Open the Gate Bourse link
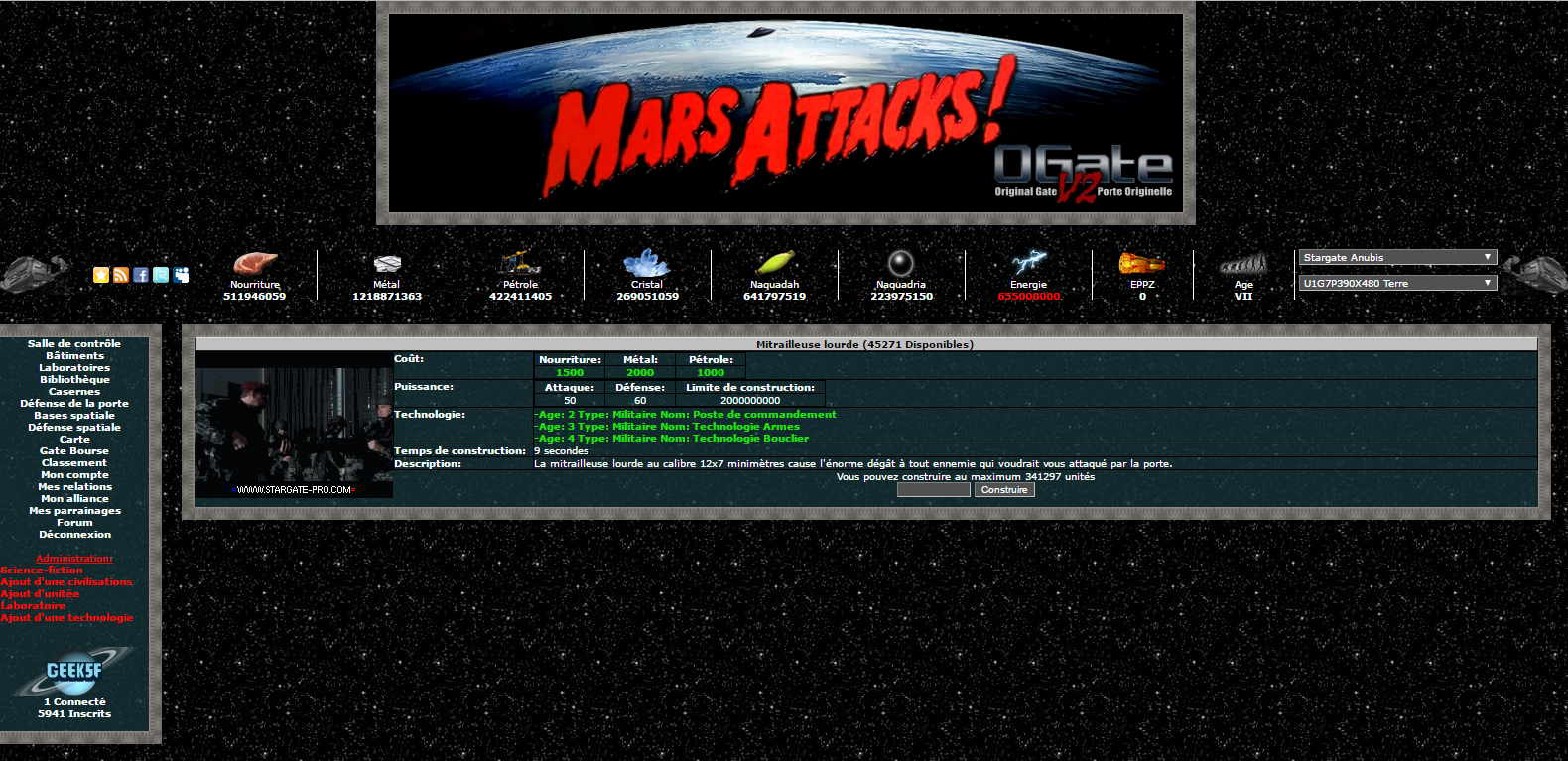1568x761 pixels. click(74, 451)
